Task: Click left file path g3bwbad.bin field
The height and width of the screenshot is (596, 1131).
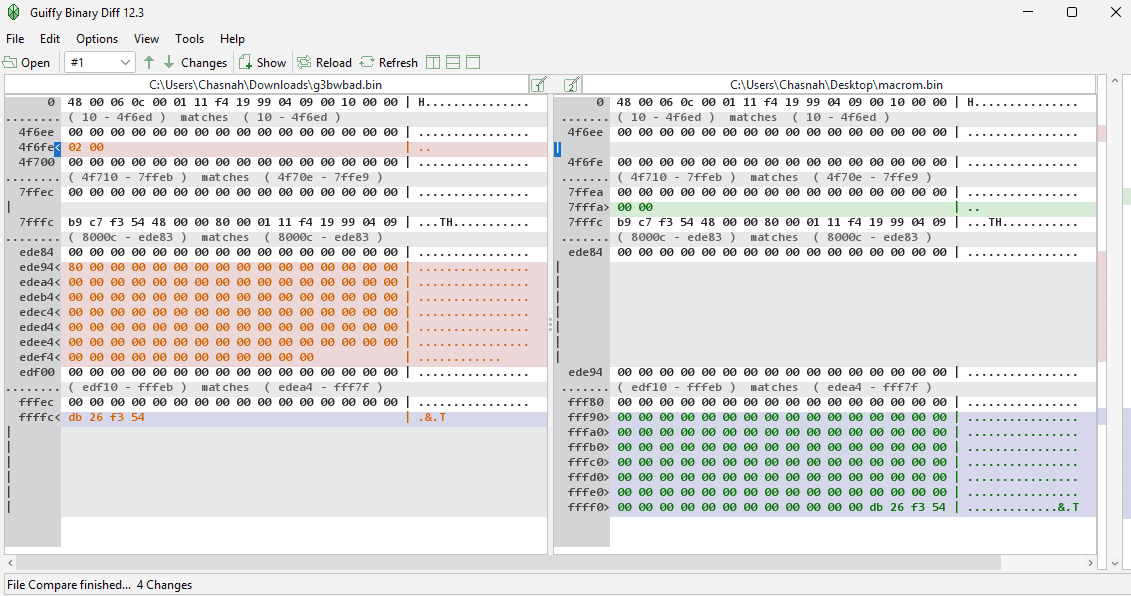Action: [x=265, y=84]
